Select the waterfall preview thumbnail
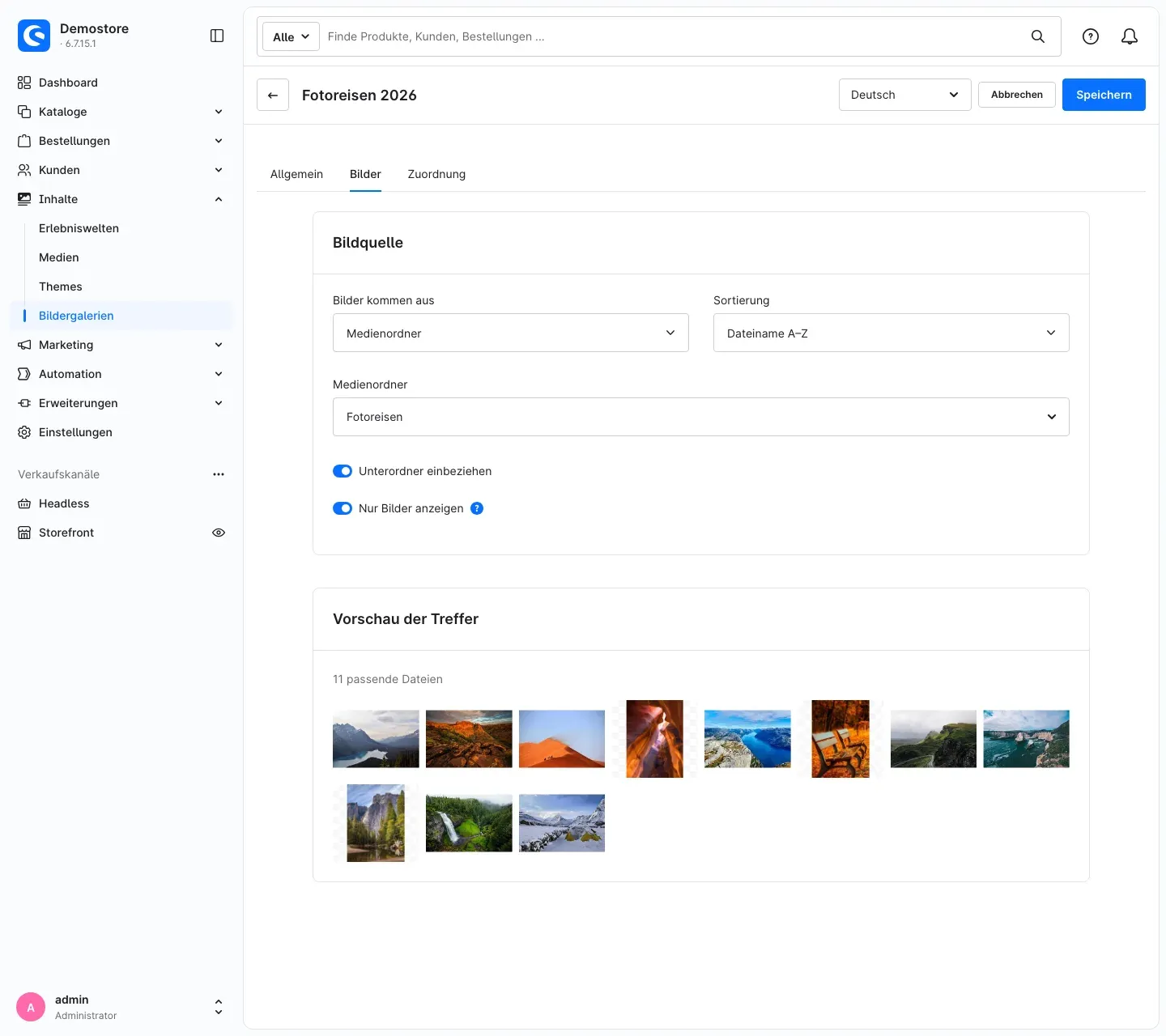 pyautogui.click(x=469, y=823)
